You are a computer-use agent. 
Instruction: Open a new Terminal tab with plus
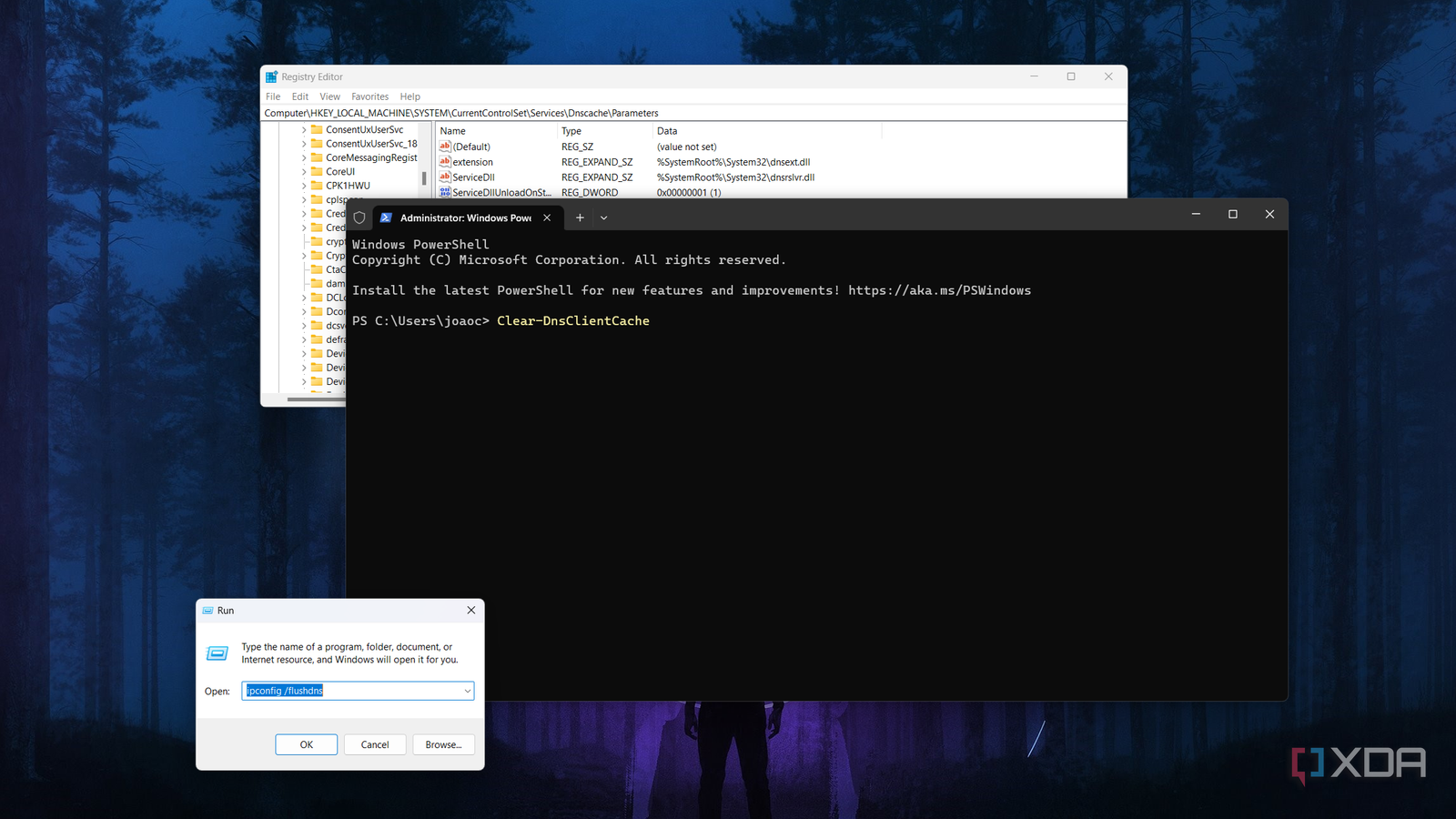coord(580,217)
